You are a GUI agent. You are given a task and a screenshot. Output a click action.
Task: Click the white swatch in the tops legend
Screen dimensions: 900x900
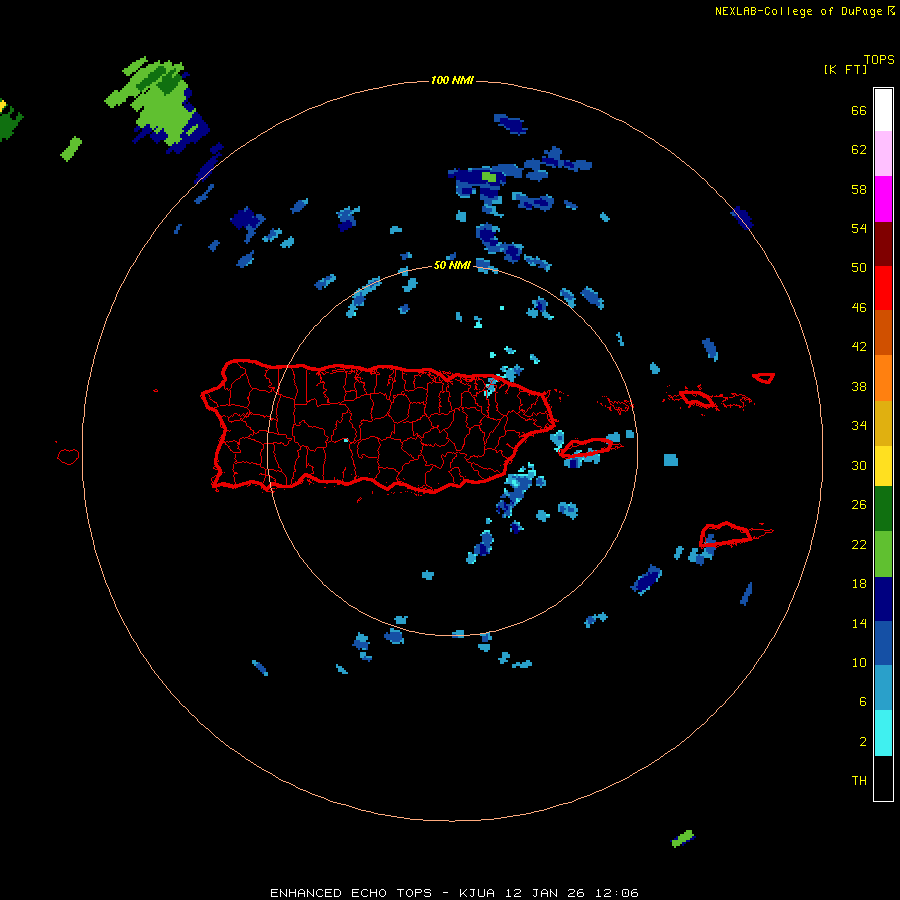tap(883, 110)
